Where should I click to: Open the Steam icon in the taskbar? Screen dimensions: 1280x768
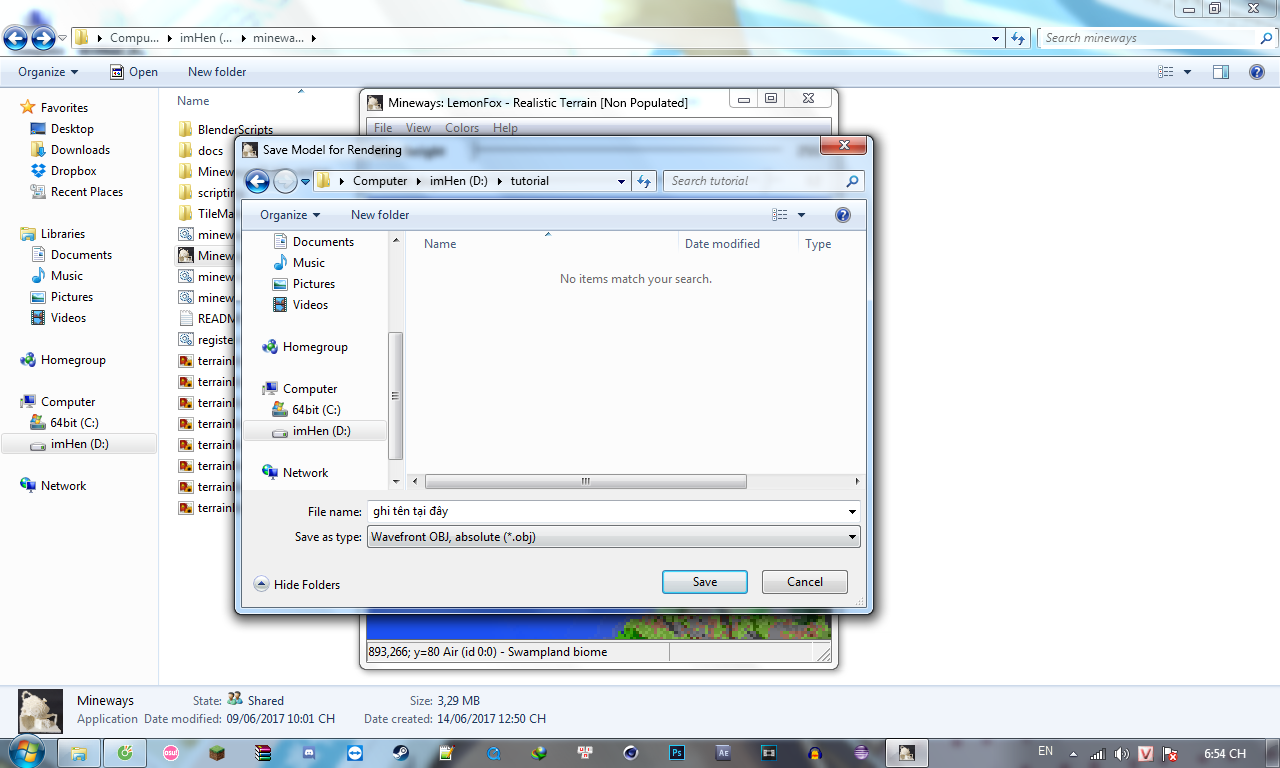point(400,753)
